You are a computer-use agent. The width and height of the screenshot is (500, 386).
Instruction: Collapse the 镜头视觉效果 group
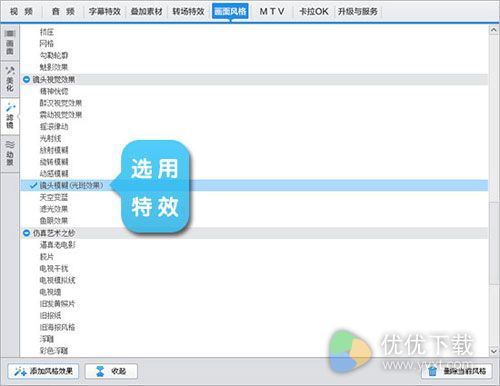(26, 79)
